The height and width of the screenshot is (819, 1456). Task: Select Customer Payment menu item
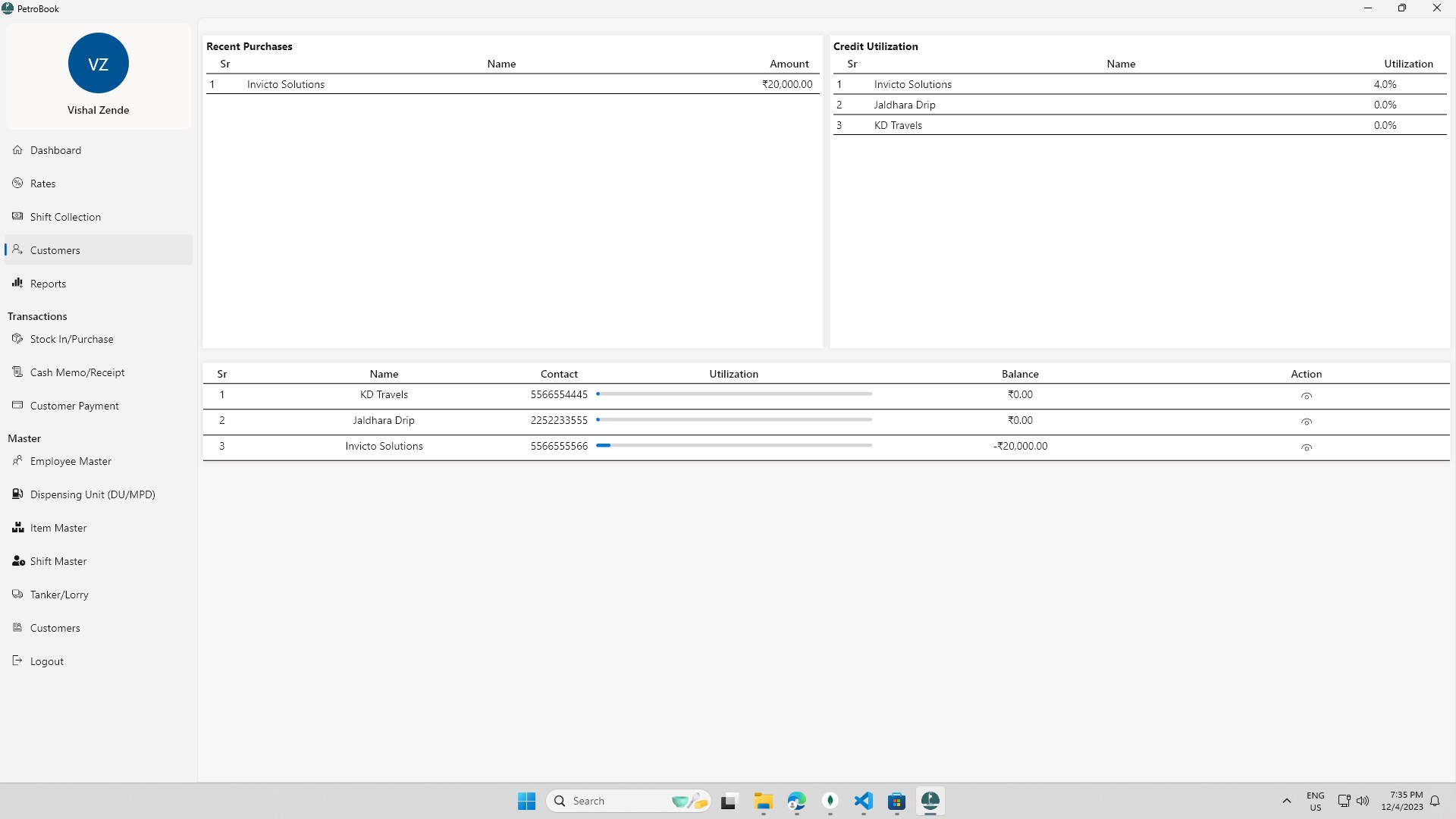[x=98, y=406]
